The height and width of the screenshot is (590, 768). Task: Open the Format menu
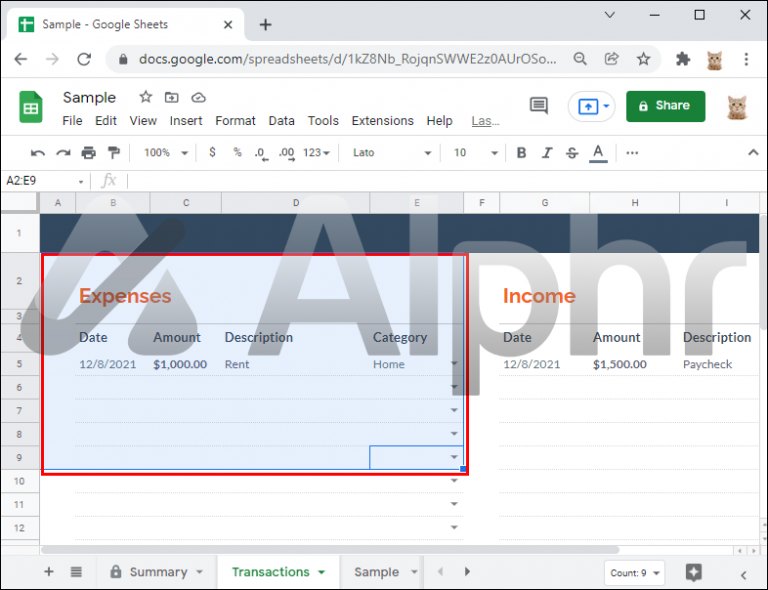235,121
